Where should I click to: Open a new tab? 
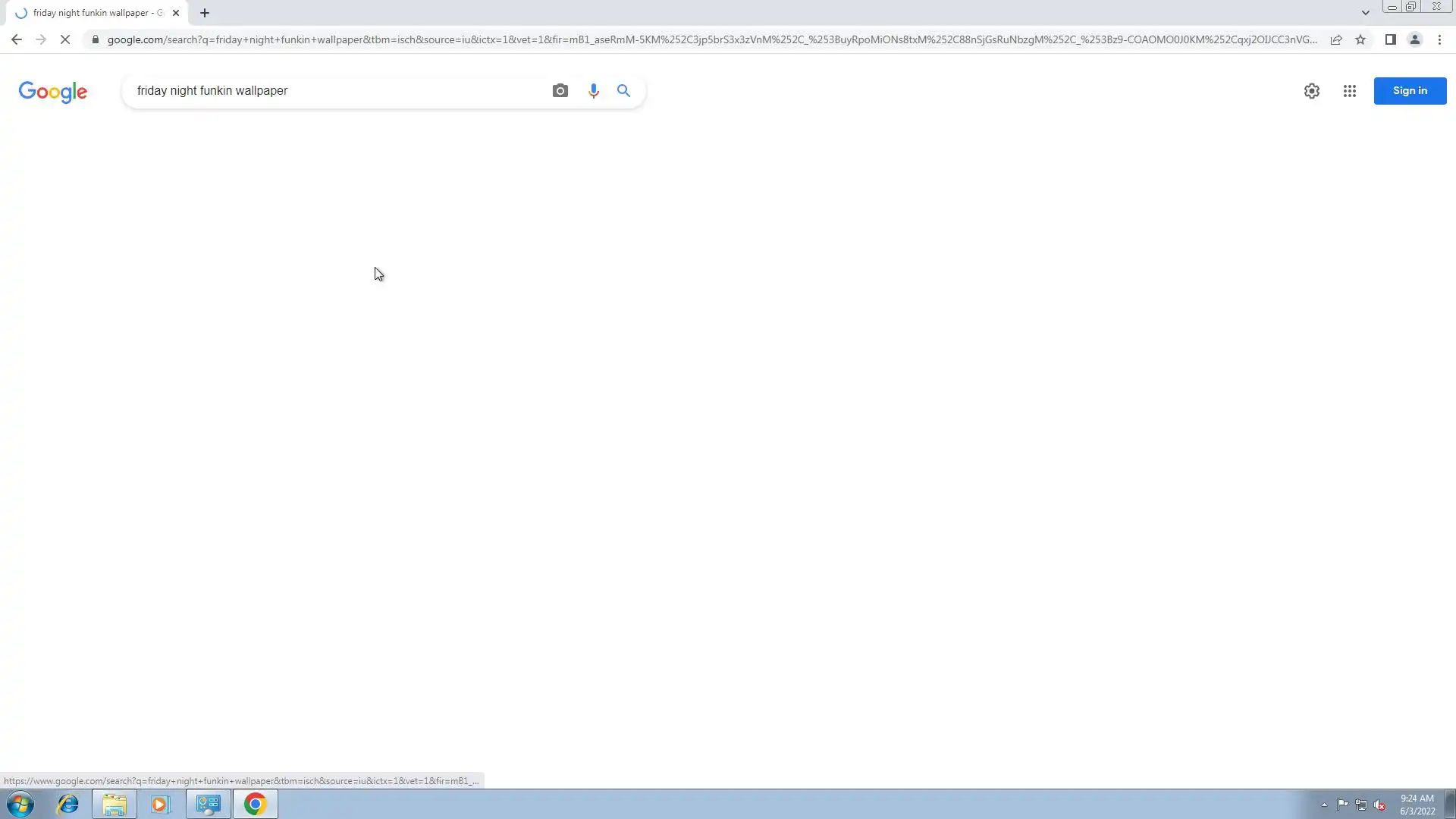205,13
